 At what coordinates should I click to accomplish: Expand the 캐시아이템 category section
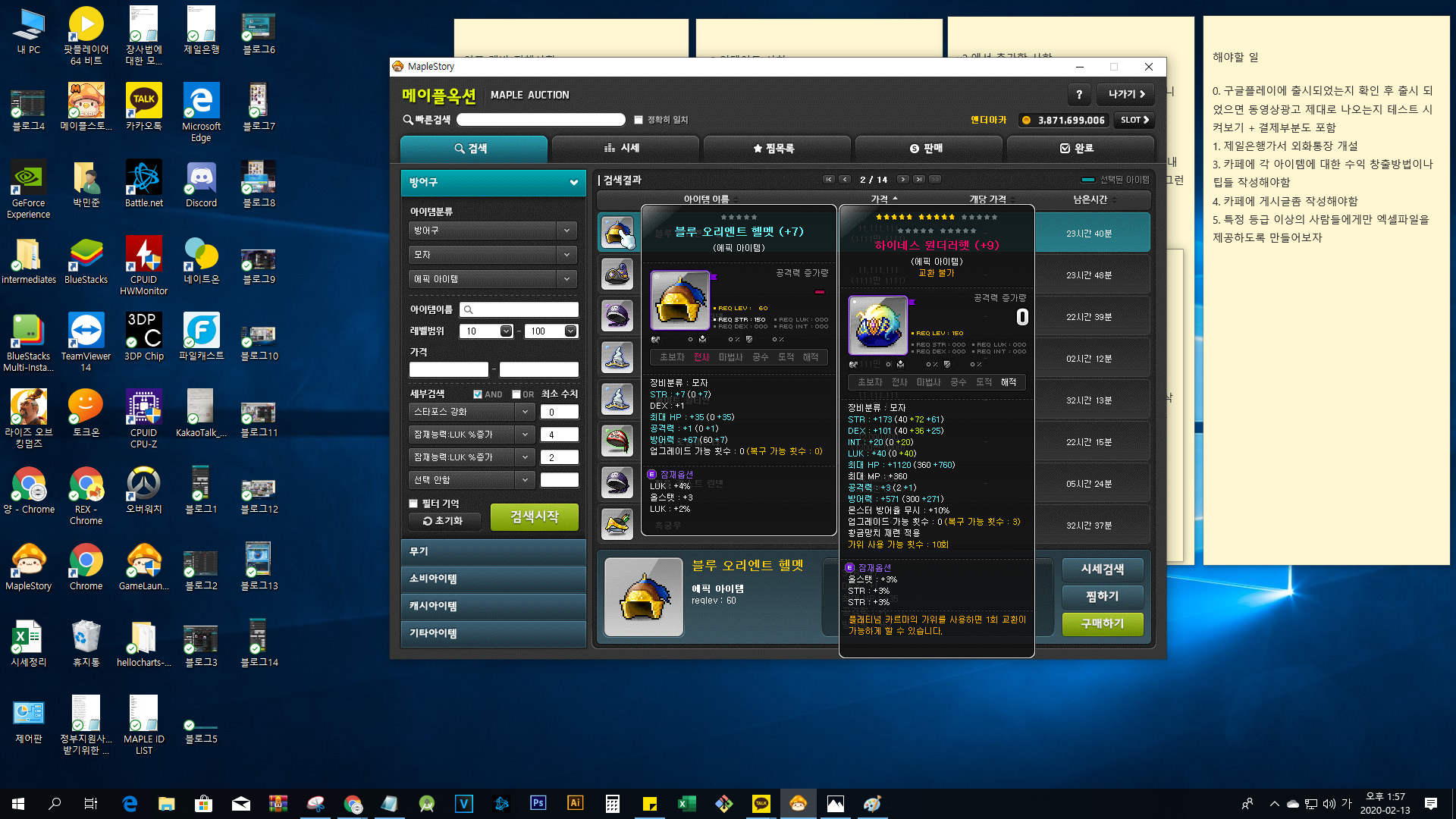(493, 606)
